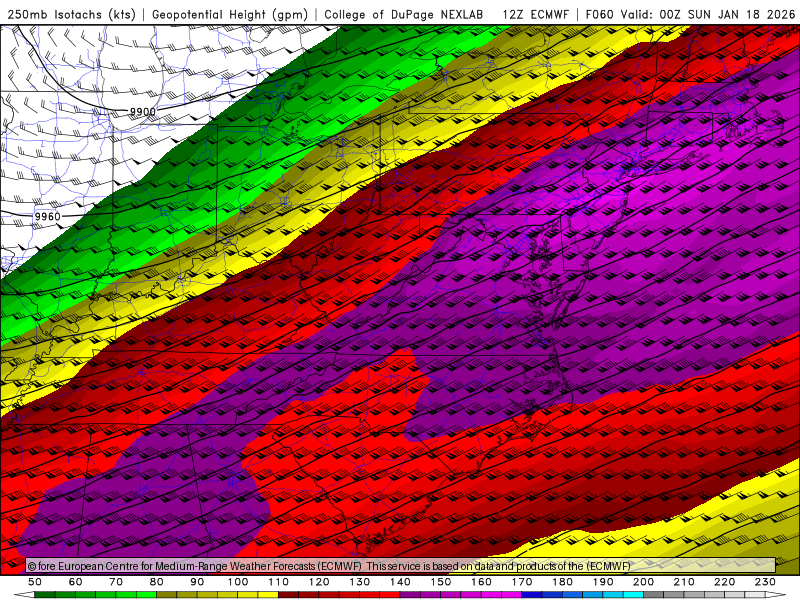Screen dimensions: 800x600
Task: Click the legend value 120
Action: coord(319,582)
